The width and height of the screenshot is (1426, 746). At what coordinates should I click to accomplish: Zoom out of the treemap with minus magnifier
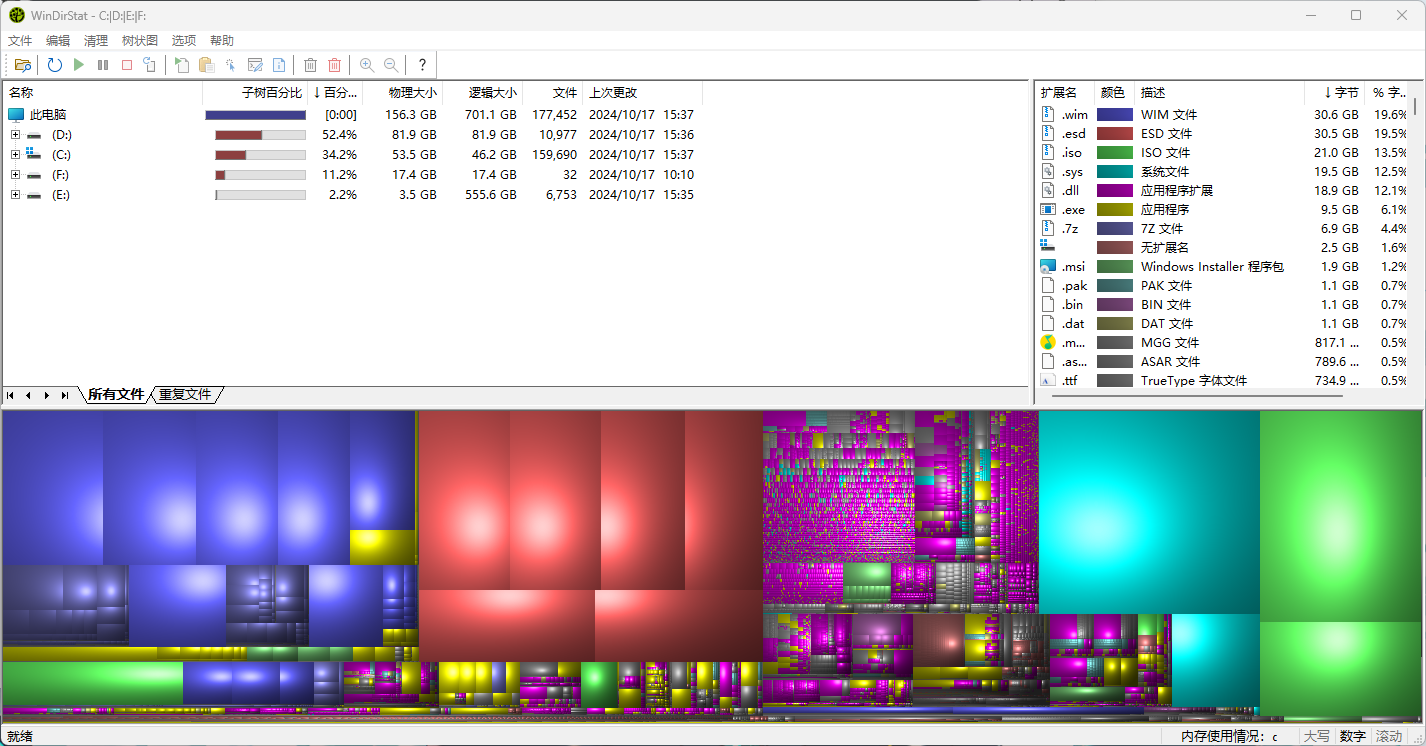391,64
